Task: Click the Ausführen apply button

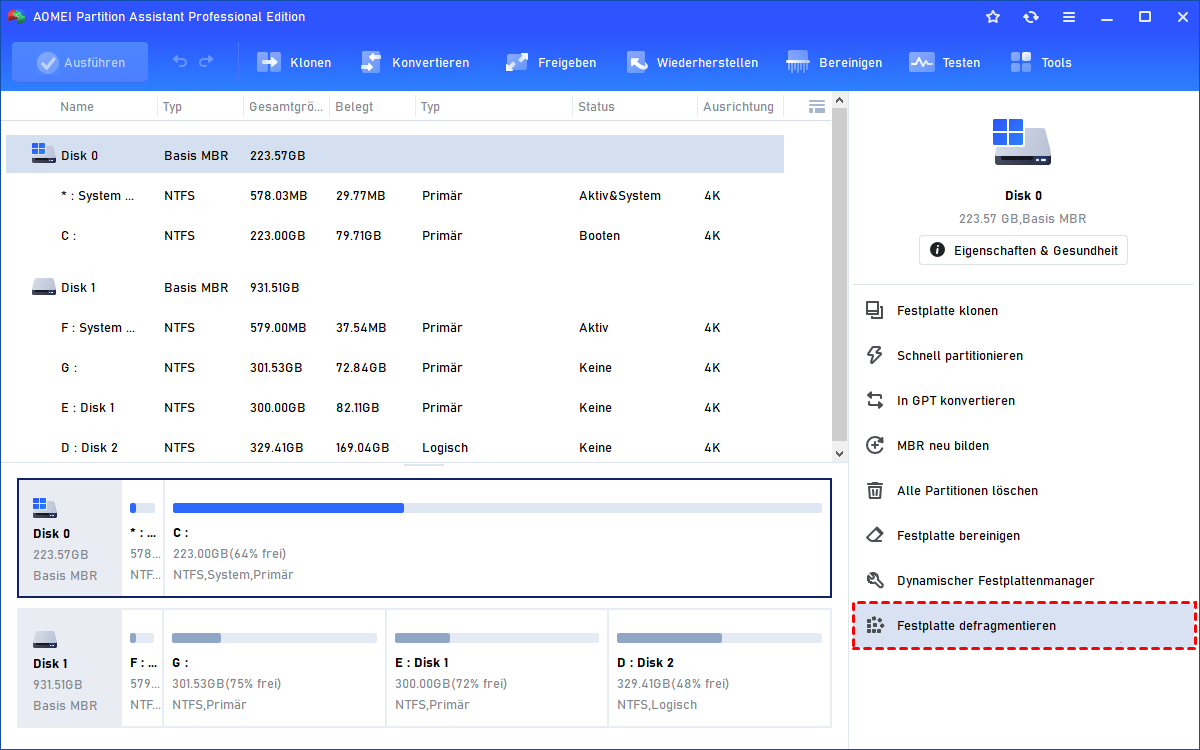Action: tap(80, 62)
